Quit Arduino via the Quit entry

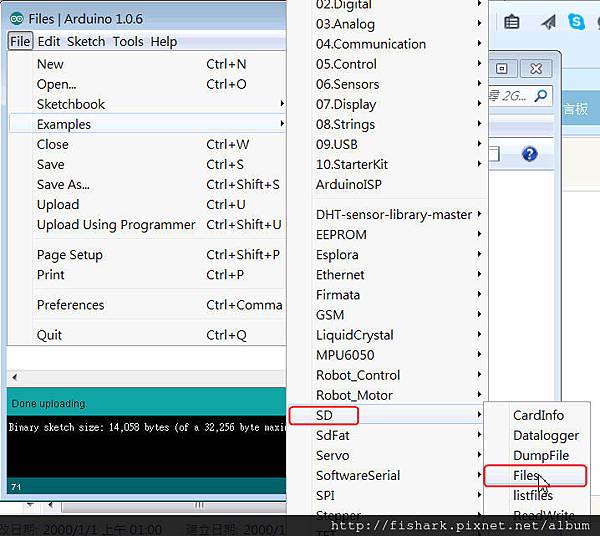click(x=147, y=335)
